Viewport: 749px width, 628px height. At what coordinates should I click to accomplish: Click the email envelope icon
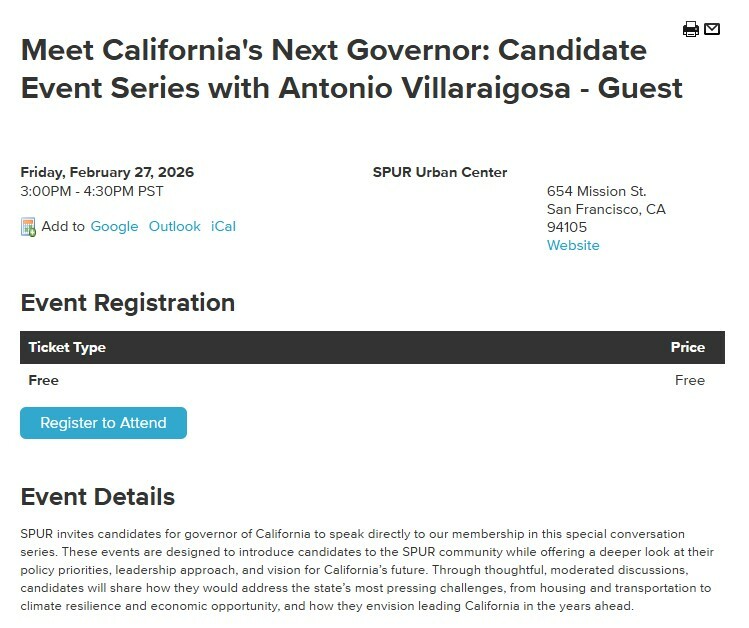[712, 29]
